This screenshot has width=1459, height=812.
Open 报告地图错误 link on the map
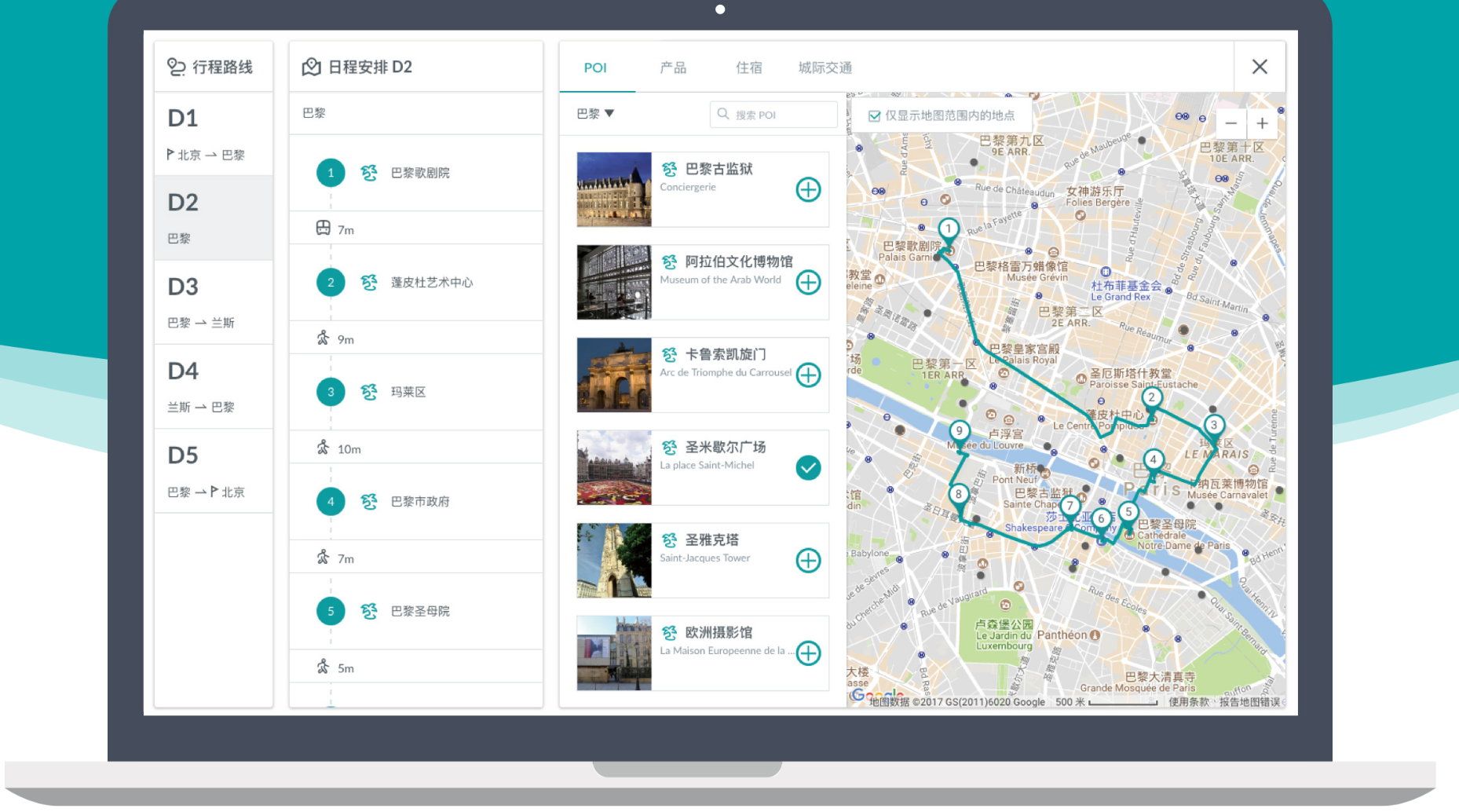(x=1249, y=702)
